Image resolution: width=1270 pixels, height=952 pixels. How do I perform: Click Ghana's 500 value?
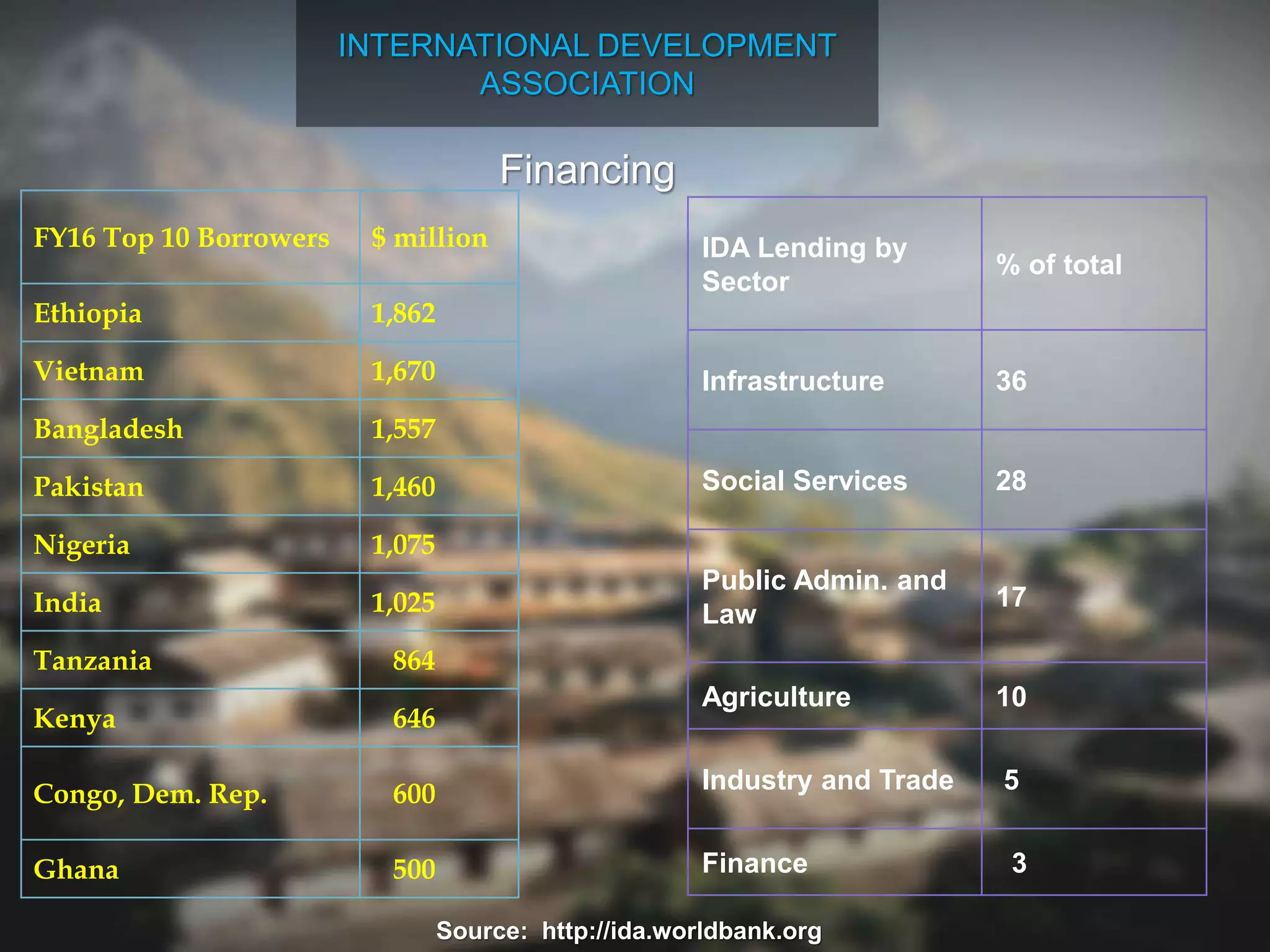tap(414, 869)
